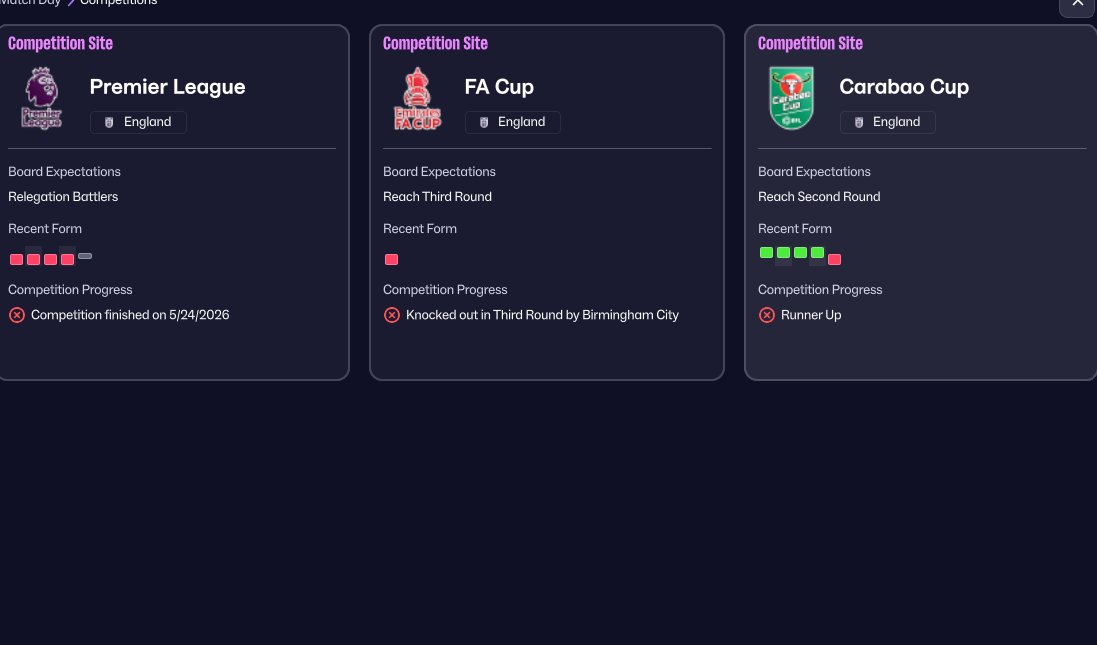Open the Competition Site link above Premier League
The width and height of the screenshot is (1097, 645).
60,43
